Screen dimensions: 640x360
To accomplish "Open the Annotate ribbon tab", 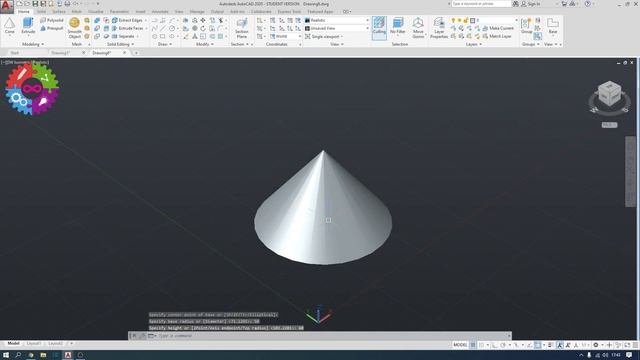I will click(x=160, y=11).
